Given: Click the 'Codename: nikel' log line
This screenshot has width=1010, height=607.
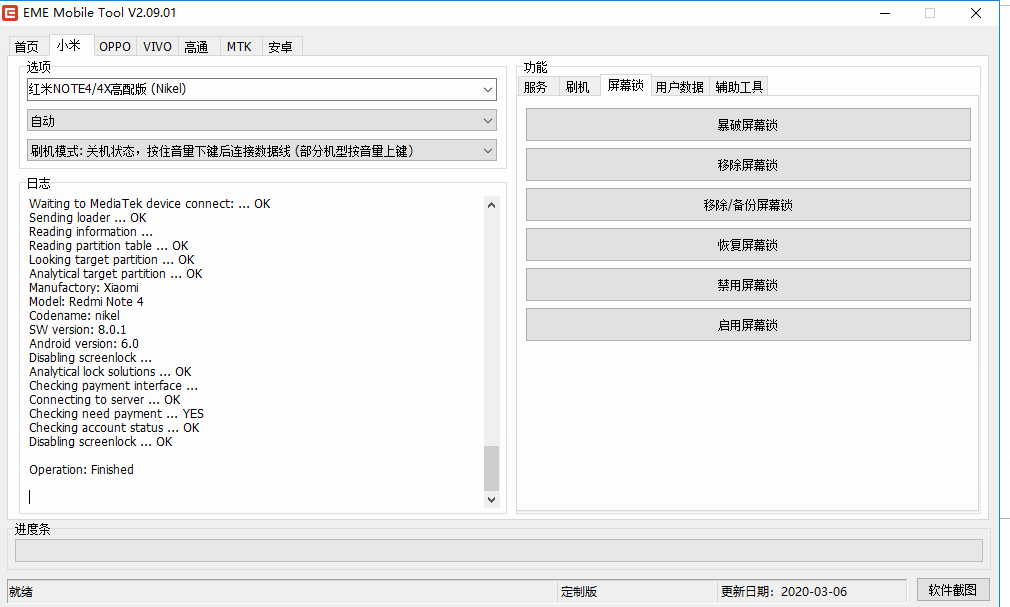Looking at the screenshot, I should [74, 316].
